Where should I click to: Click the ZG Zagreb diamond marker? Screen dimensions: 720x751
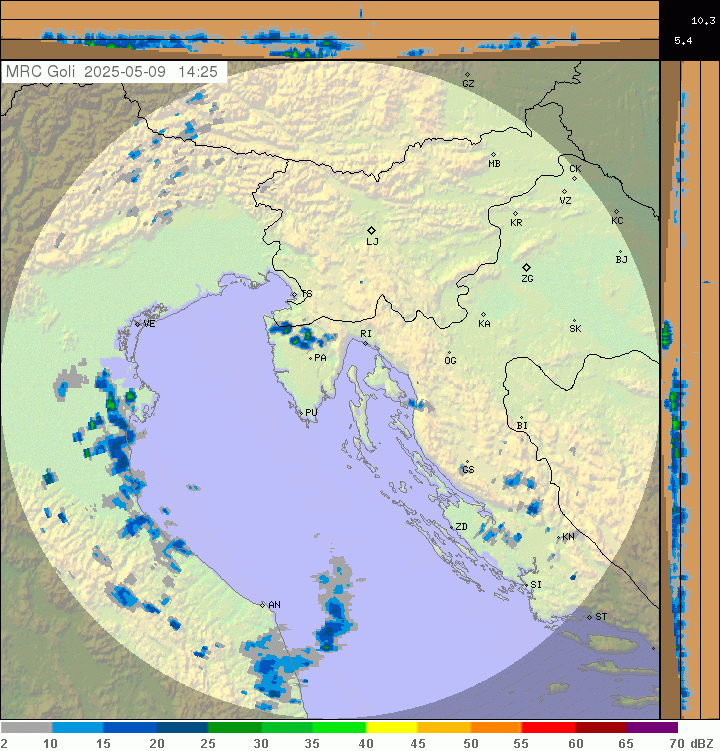coord(526,267)
